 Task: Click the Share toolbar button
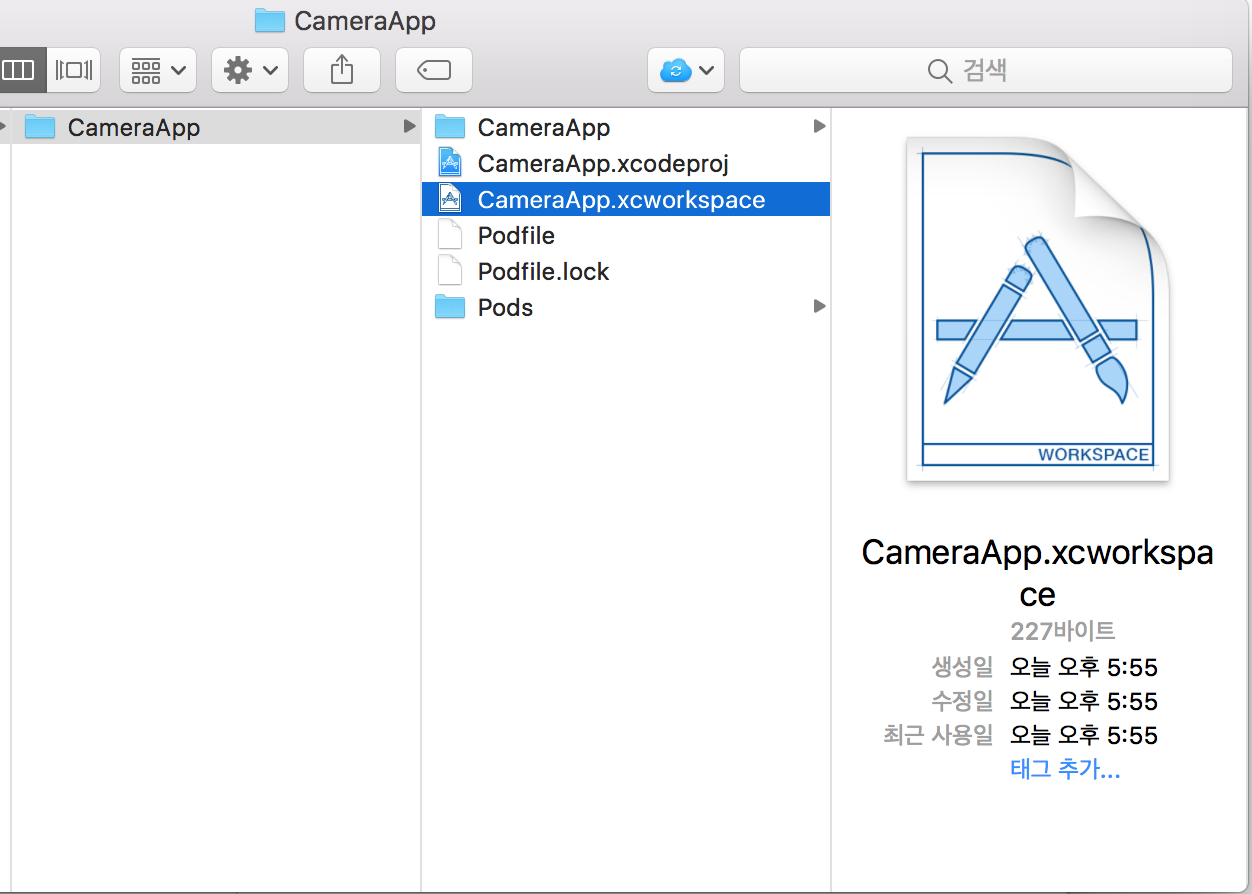click(342, 70)
